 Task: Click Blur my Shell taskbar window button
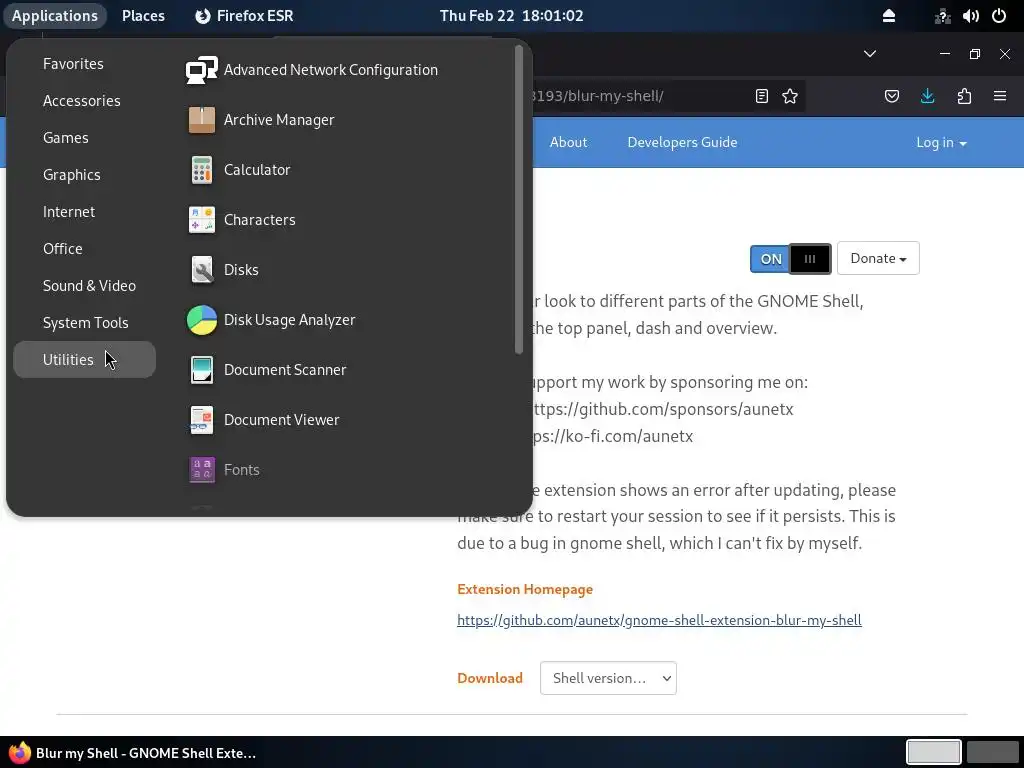tap(133, 753)
